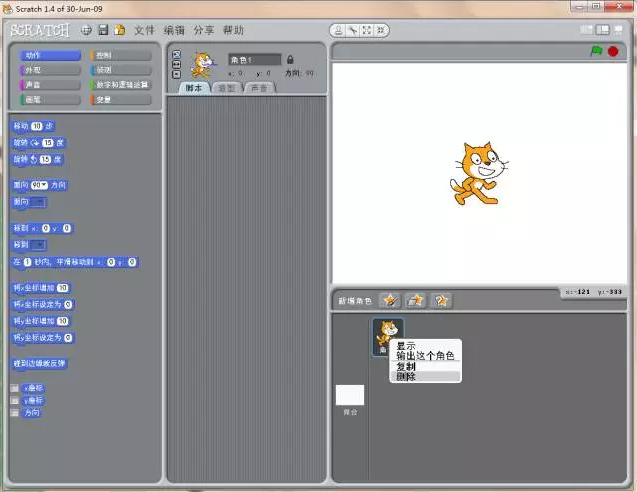Viewport: 637px width, 492px height.
Task: Choose 输出这个角色 from the context menu
Action: (425, 355)
